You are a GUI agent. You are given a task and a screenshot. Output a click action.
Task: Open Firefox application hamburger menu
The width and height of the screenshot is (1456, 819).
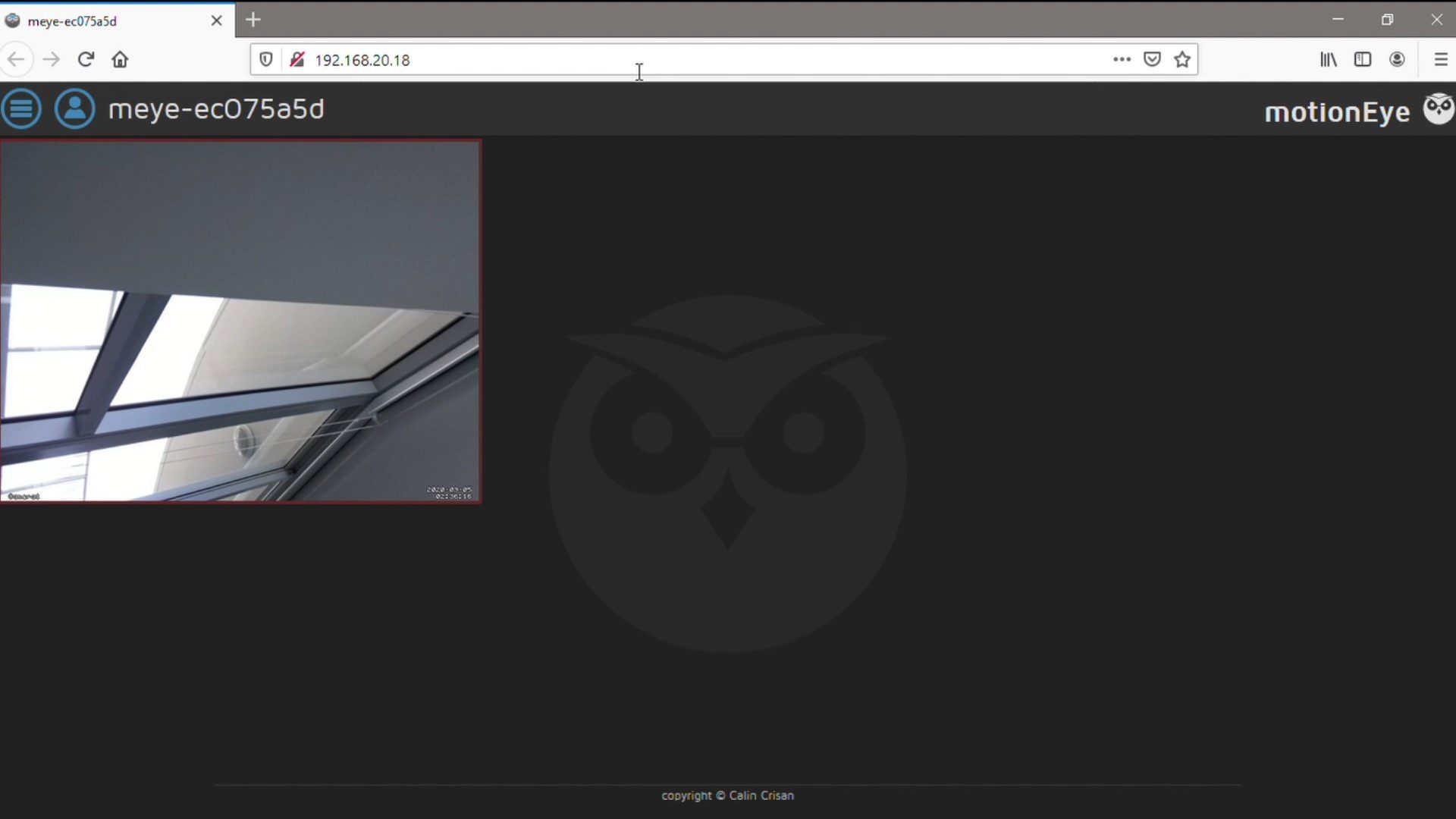(x=1441, y=59)
